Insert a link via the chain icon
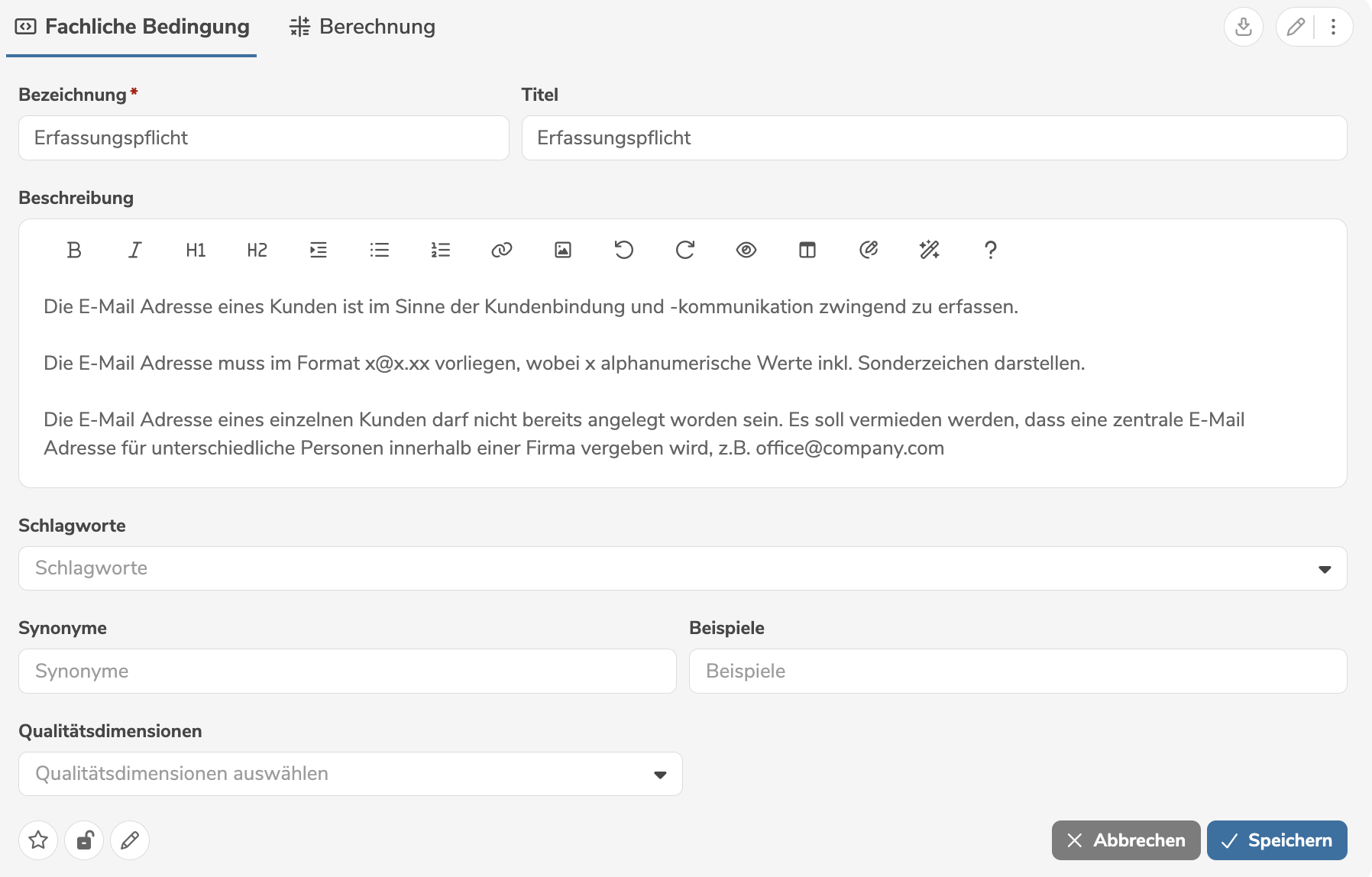Viewport: 1372px width, 877px height. 502,250
